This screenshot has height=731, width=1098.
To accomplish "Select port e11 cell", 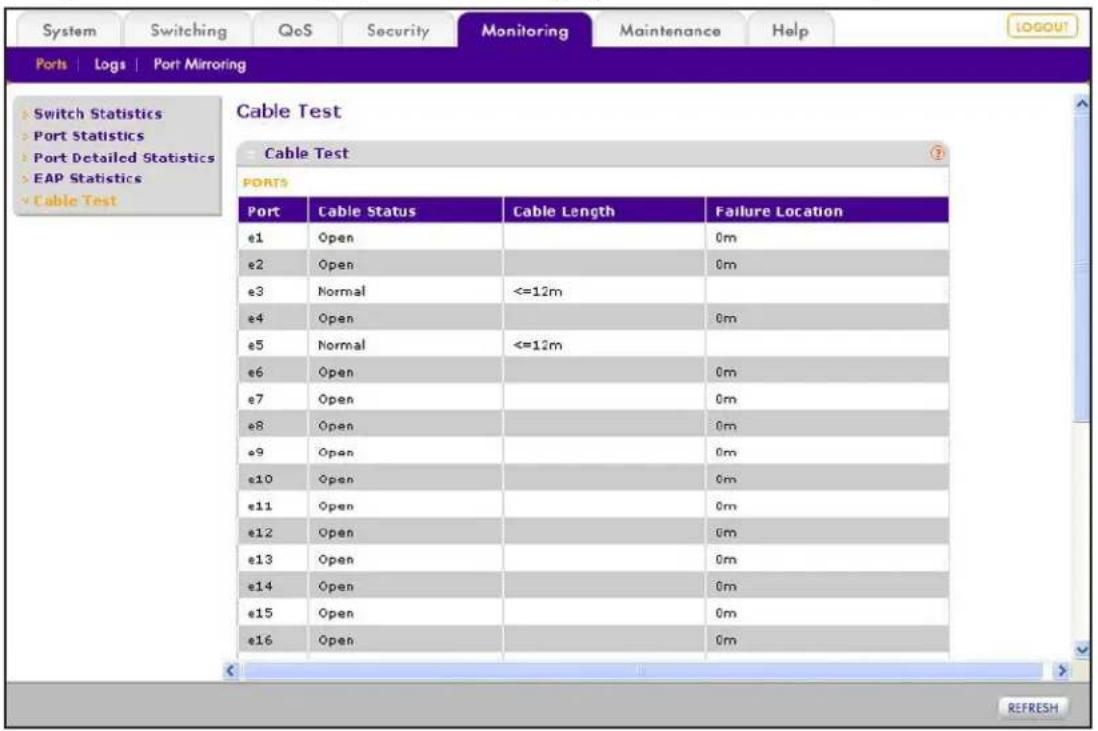I will [273, 506].
